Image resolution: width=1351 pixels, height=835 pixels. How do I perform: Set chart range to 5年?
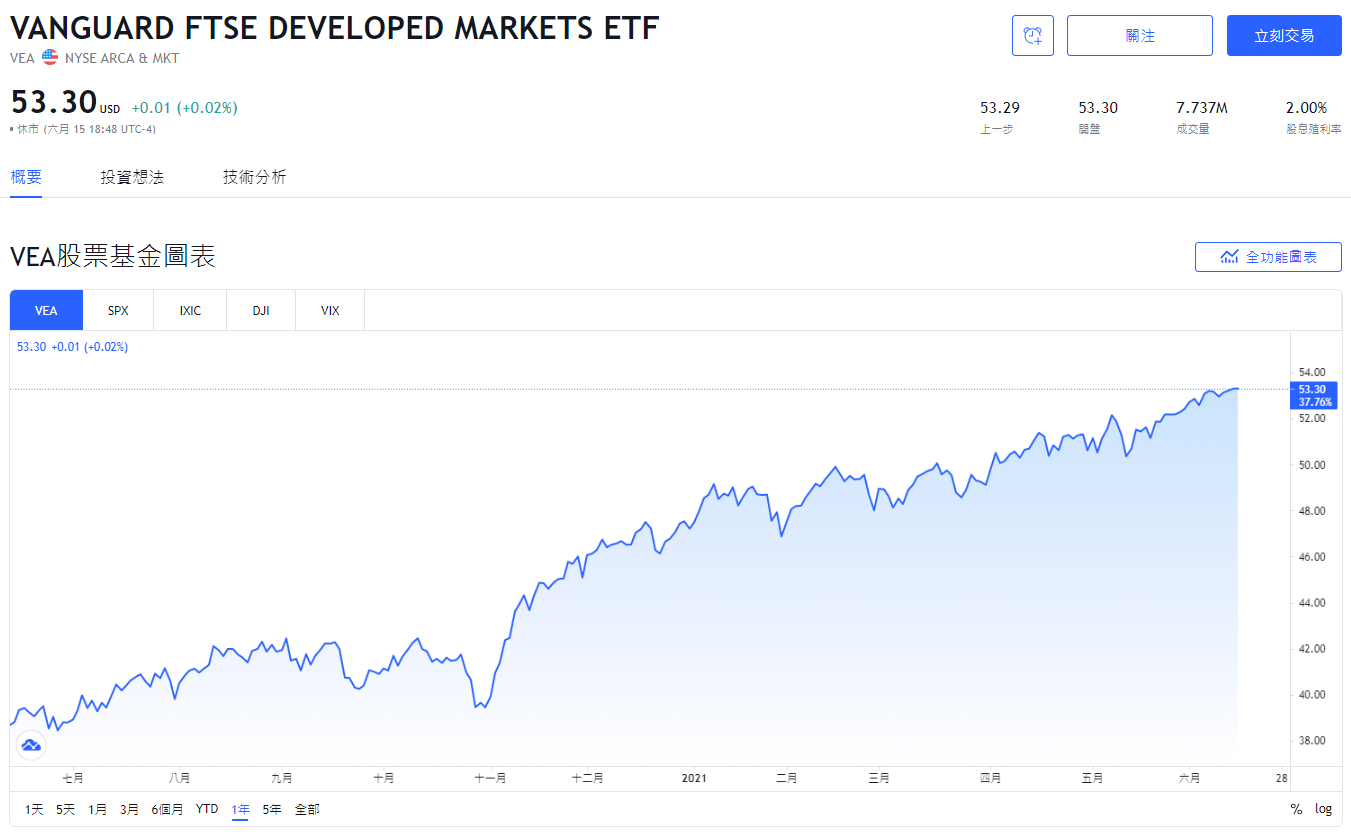(272, 809)
